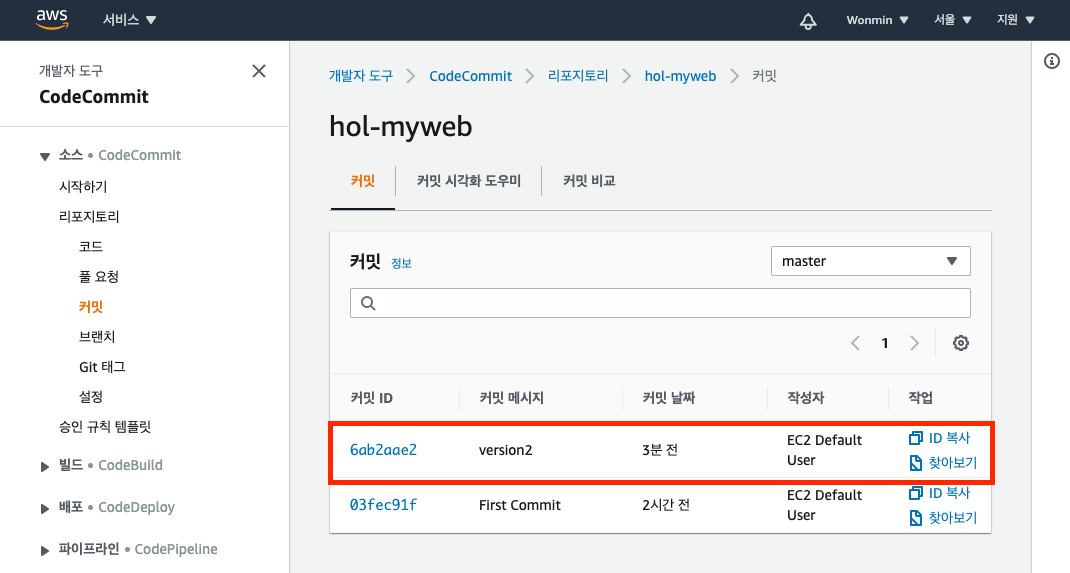Screen dimensions: 1070x573
Task: Click the First Commit message cell
Action: pyautogui.click(x=520, y=505)
